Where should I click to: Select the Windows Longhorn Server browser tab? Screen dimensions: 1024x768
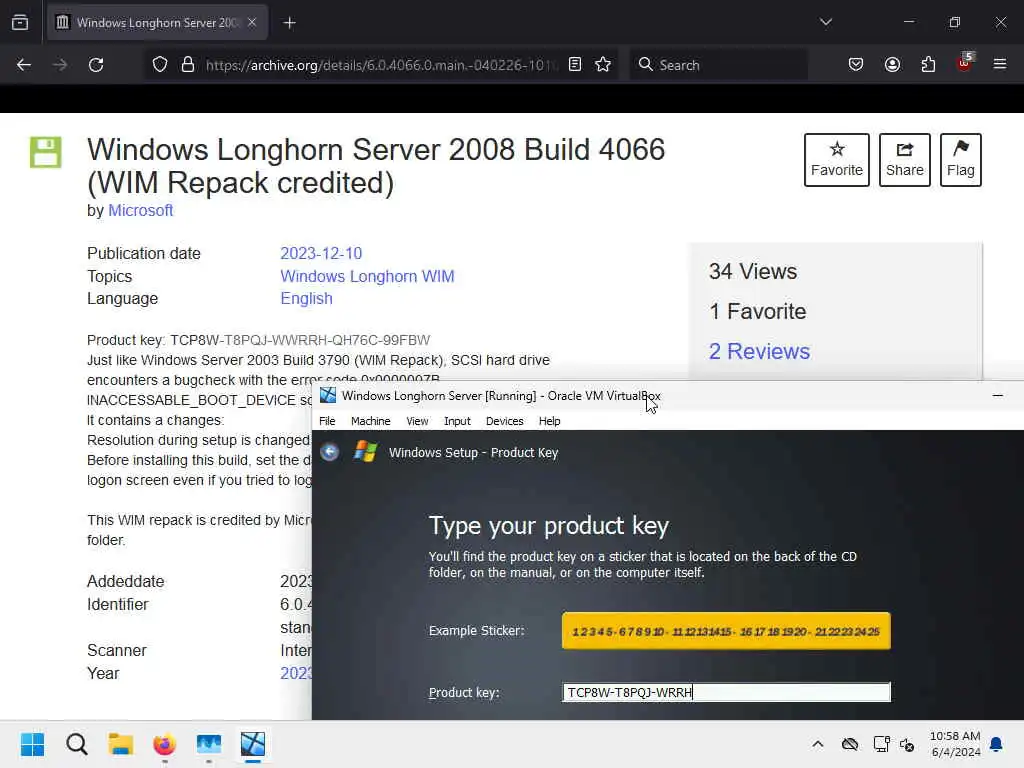coord(157,22)
